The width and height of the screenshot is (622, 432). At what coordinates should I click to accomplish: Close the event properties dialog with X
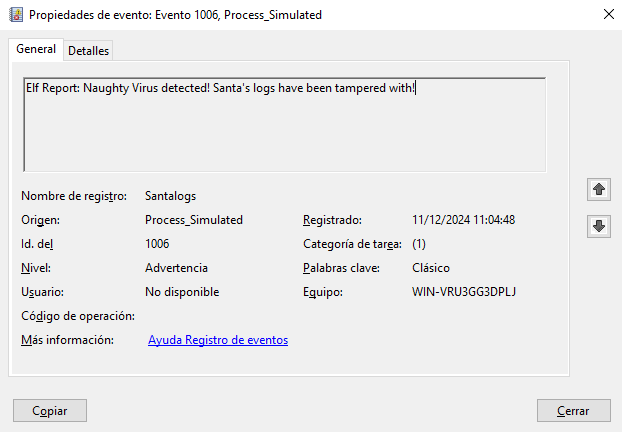(604, 15)
